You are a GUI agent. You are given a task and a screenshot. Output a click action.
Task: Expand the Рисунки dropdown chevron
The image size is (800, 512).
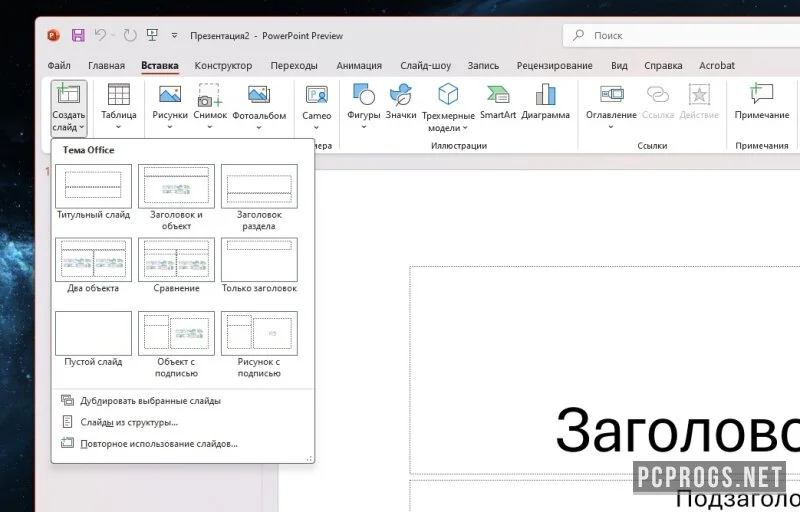tap(170, 127)
